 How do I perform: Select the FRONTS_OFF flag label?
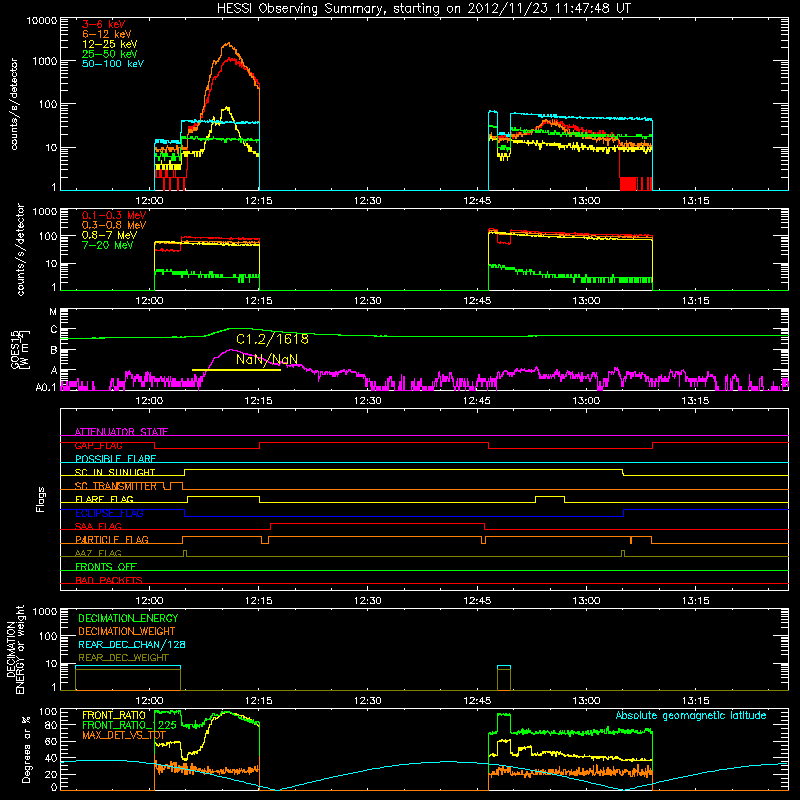(106, 567)
